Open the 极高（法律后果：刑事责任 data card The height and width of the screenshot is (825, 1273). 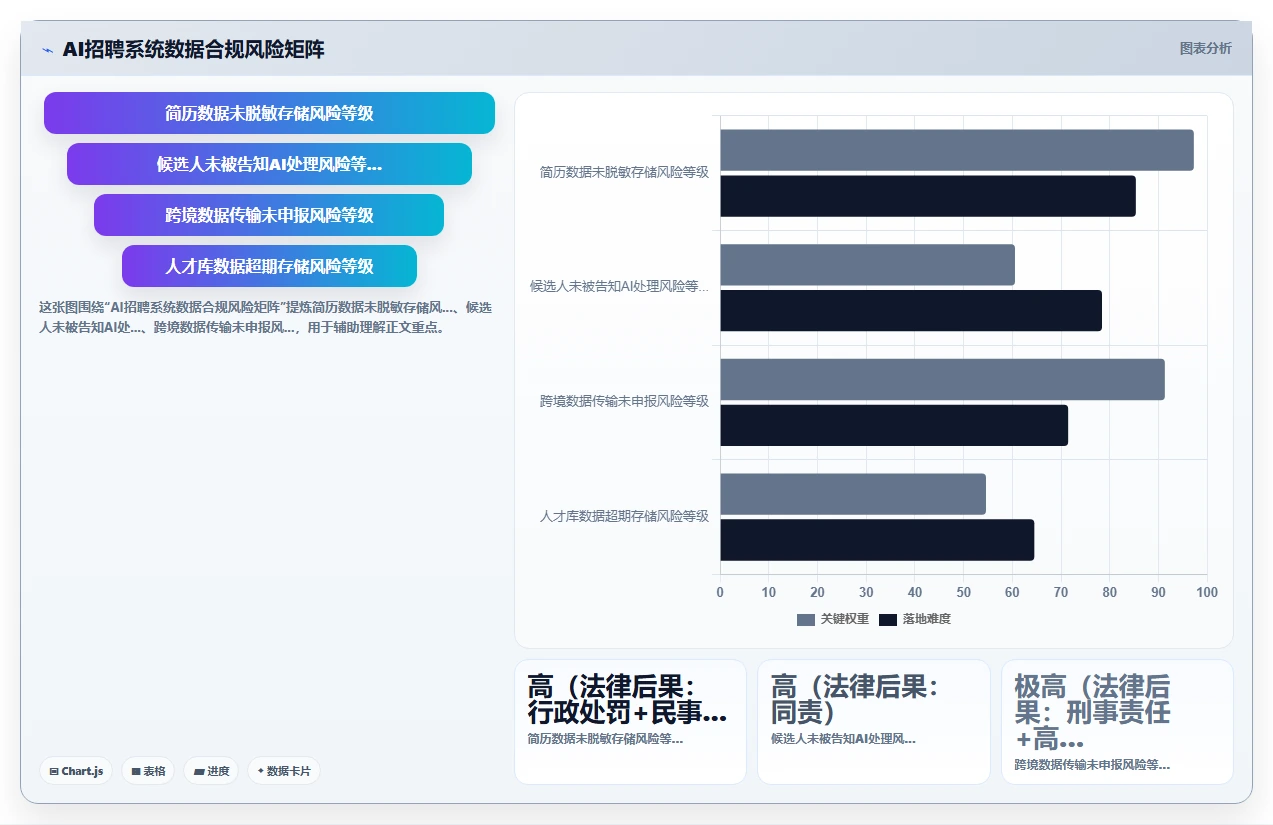[x=1117, y=722]
